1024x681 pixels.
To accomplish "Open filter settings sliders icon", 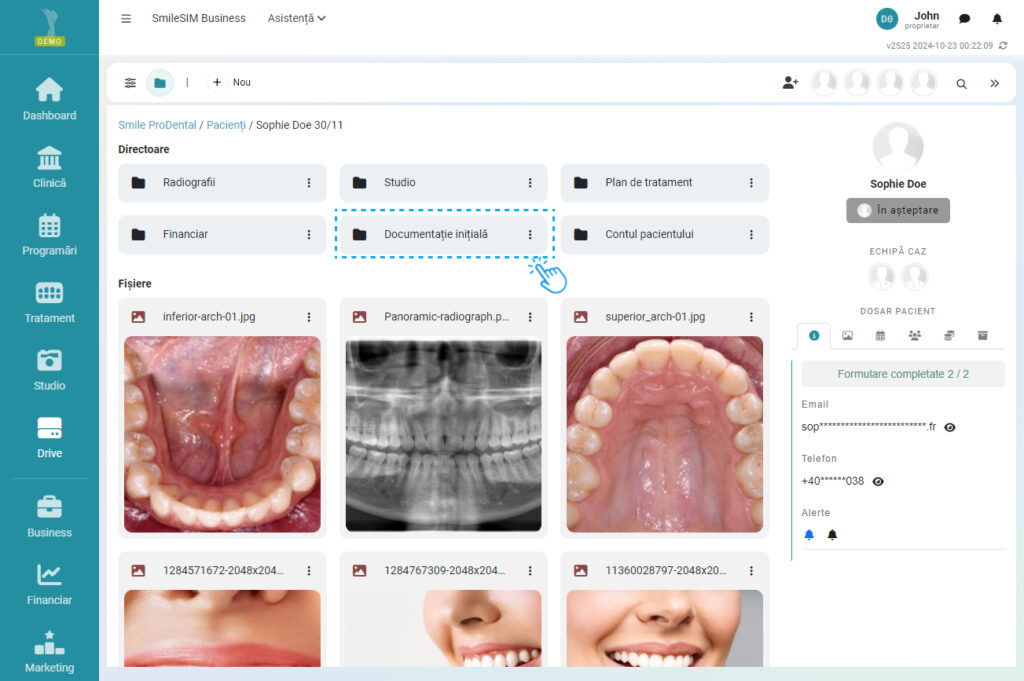I will pyautogui.click(x=130, y=83).
